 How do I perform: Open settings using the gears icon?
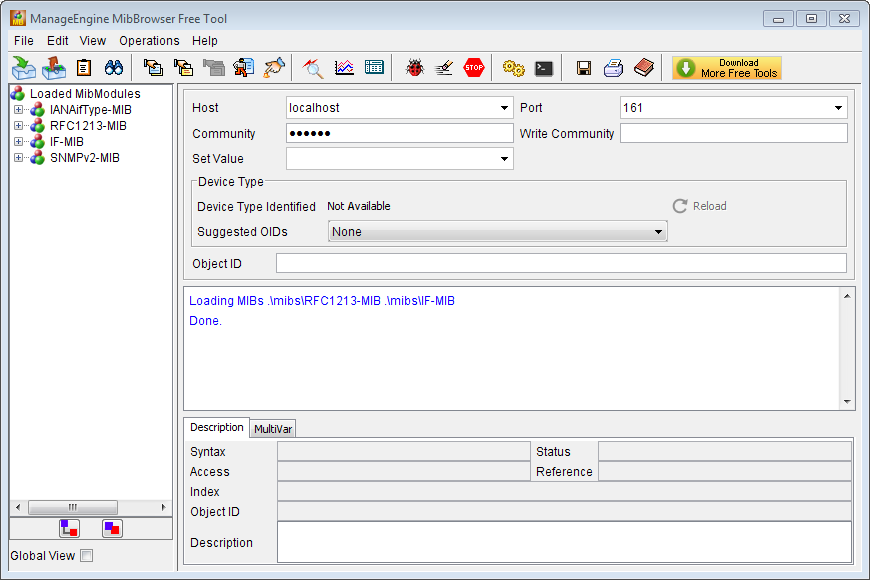tap(513, 67)
